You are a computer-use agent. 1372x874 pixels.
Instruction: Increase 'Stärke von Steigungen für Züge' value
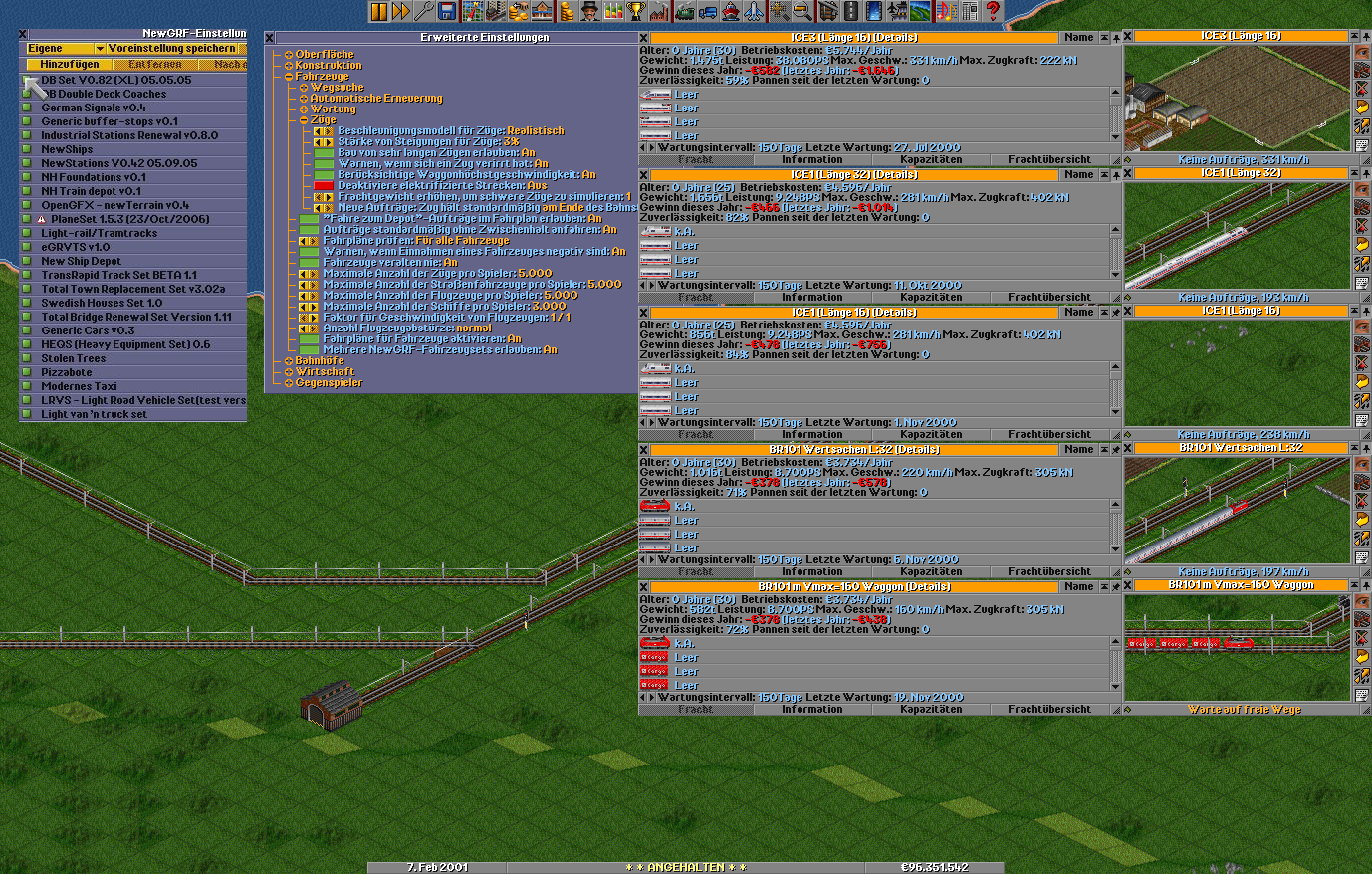pos(329,142)
